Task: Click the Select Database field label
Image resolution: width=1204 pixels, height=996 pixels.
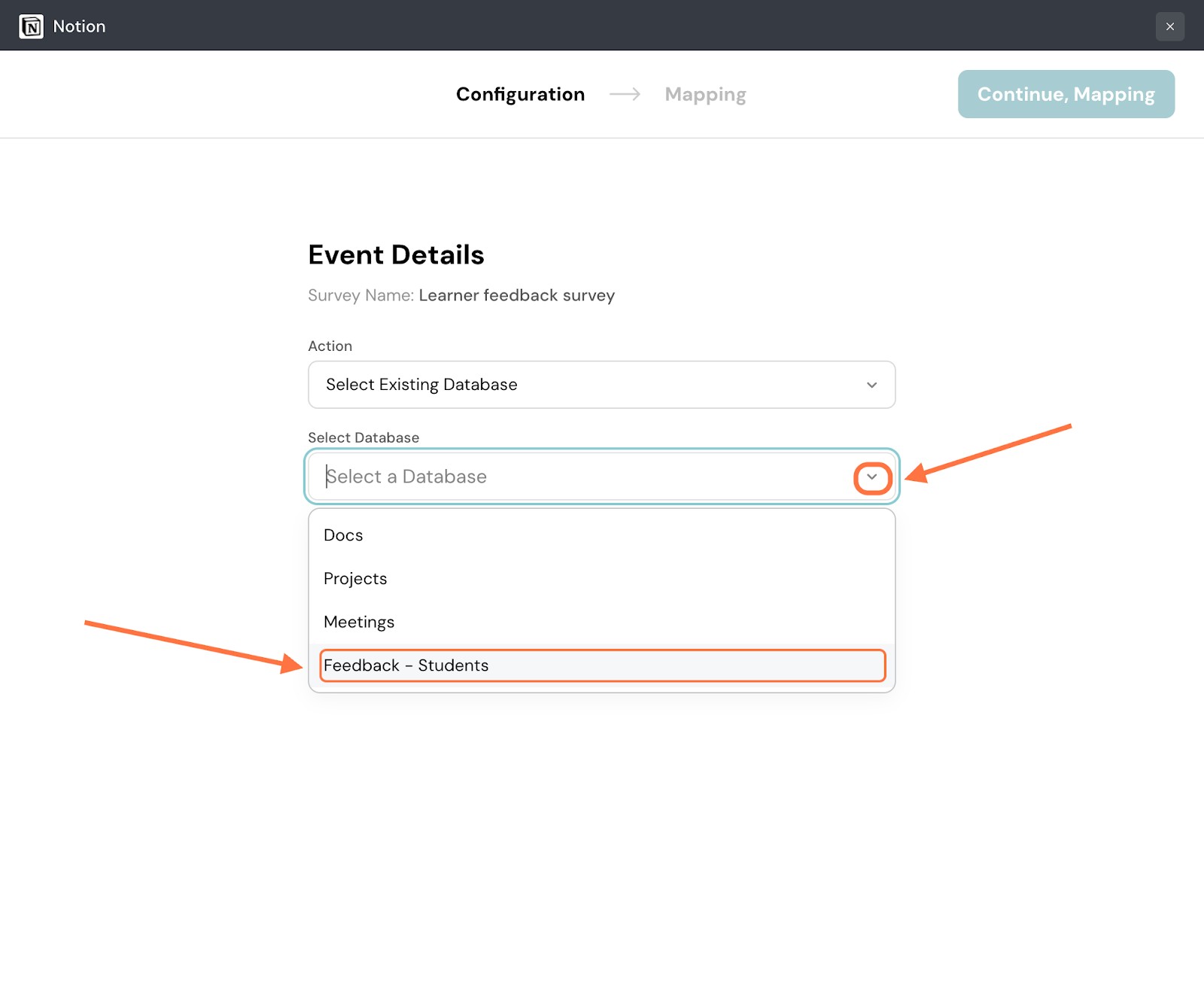Action: (x=363, y=438)
